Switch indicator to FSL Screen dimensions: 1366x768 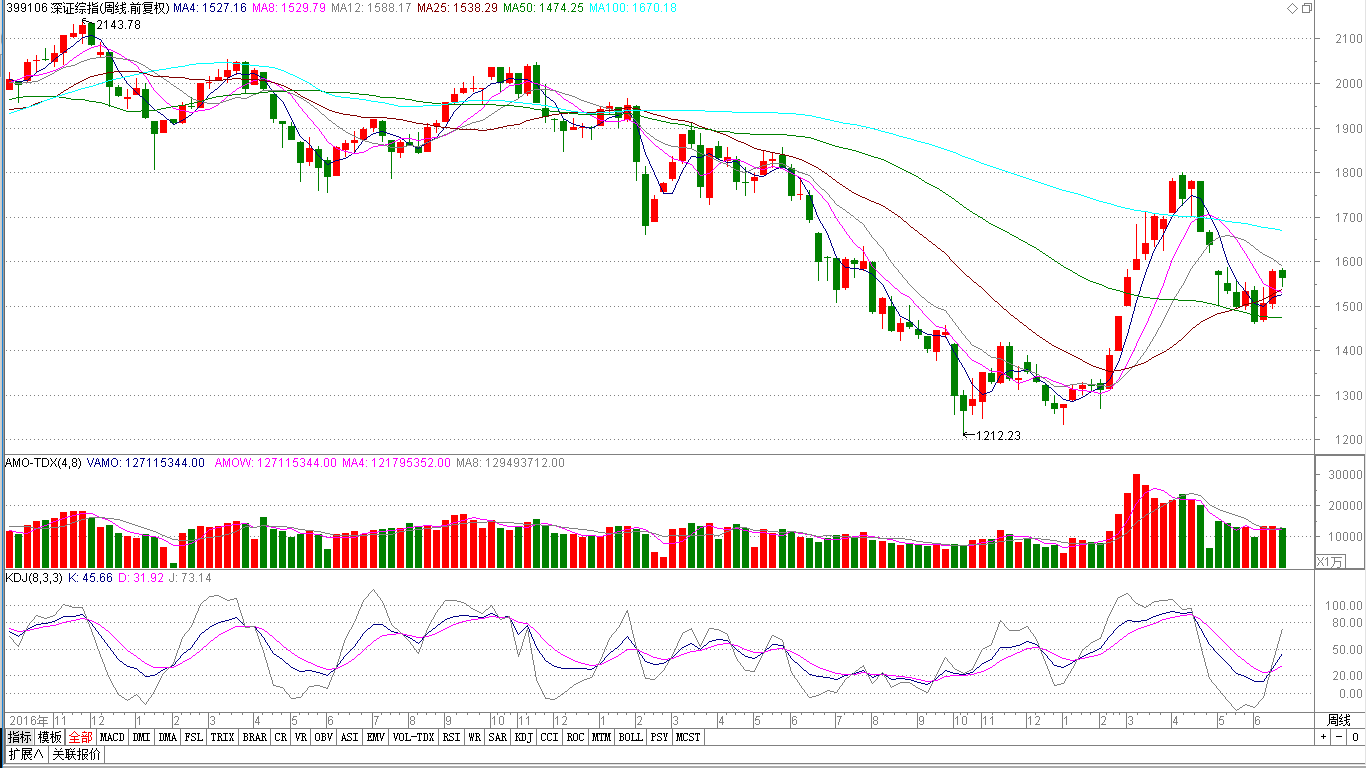click(x=193, y=737)
